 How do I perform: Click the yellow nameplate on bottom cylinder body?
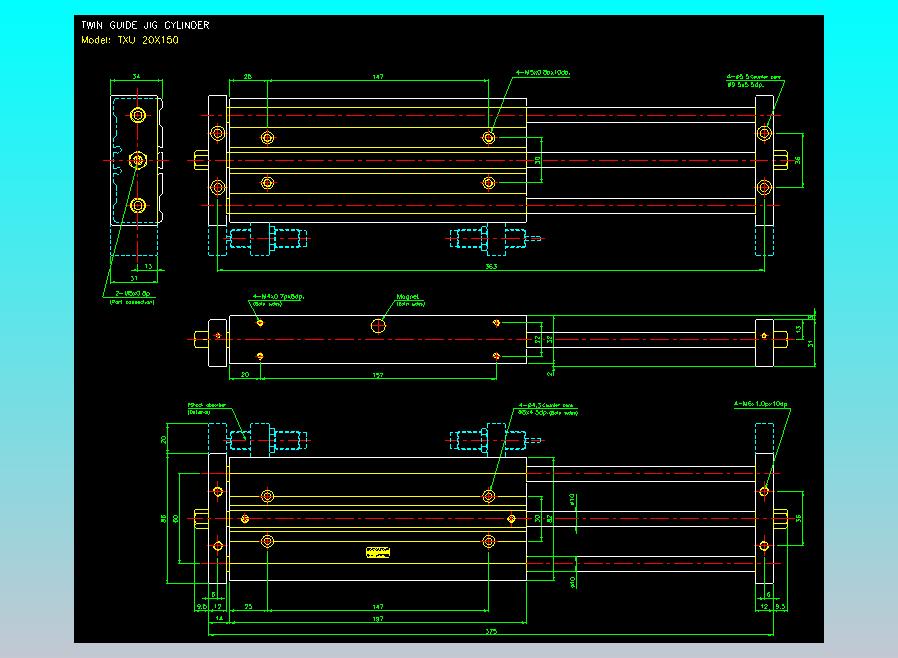pyautogui.click(x=378, y=553)
